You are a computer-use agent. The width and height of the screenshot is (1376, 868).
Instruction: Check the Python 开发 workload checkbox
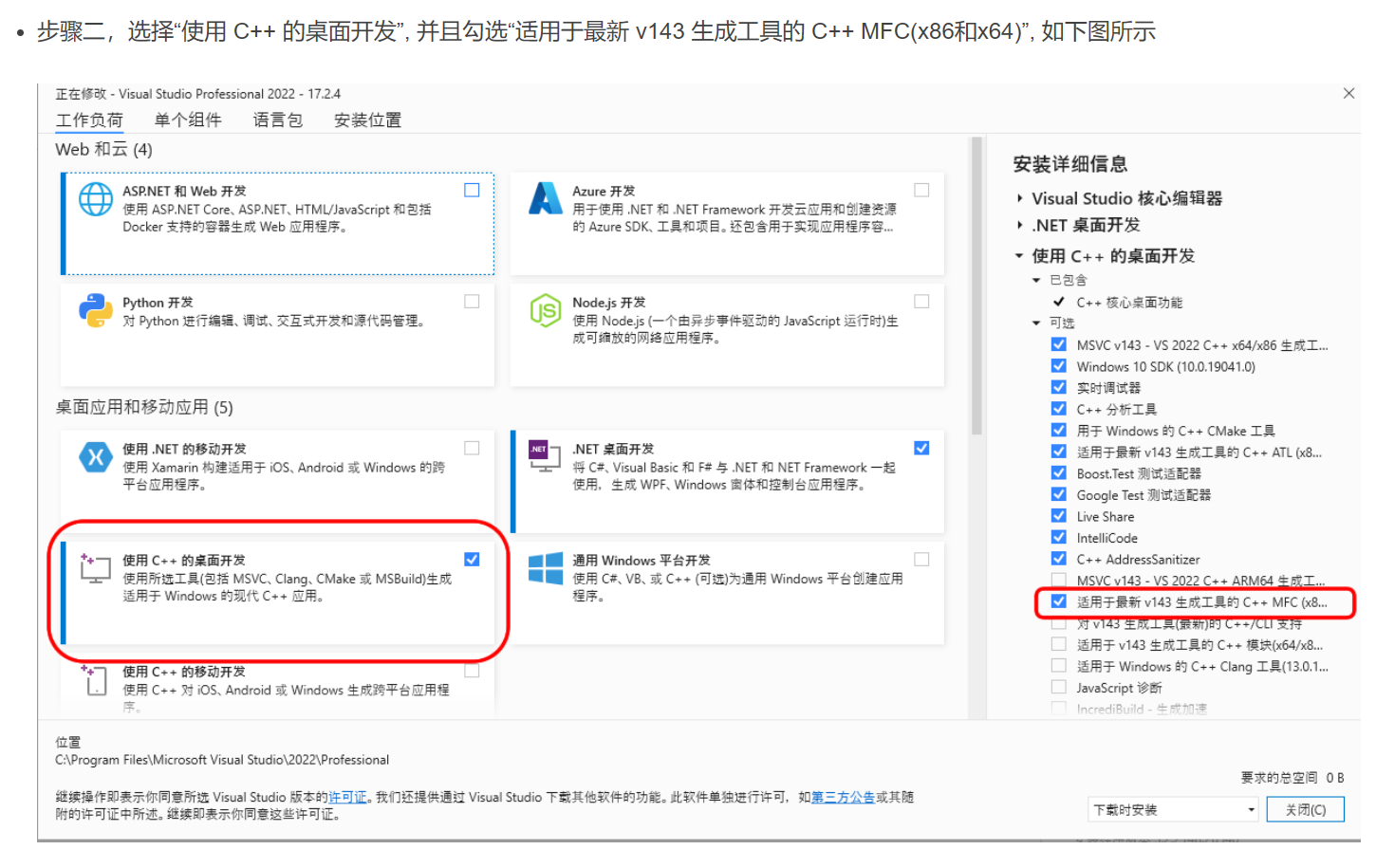tap(472, 301)
